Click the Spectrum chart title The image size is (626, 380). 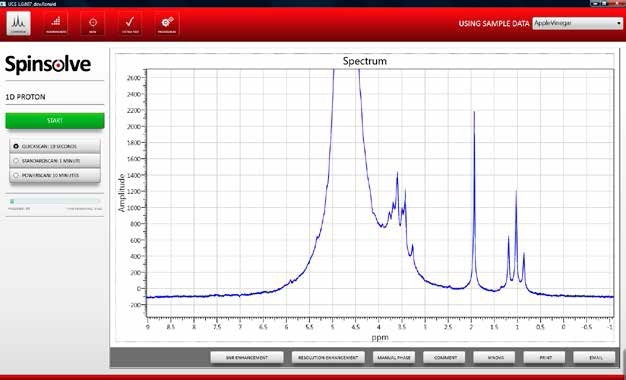pos(365,61)
